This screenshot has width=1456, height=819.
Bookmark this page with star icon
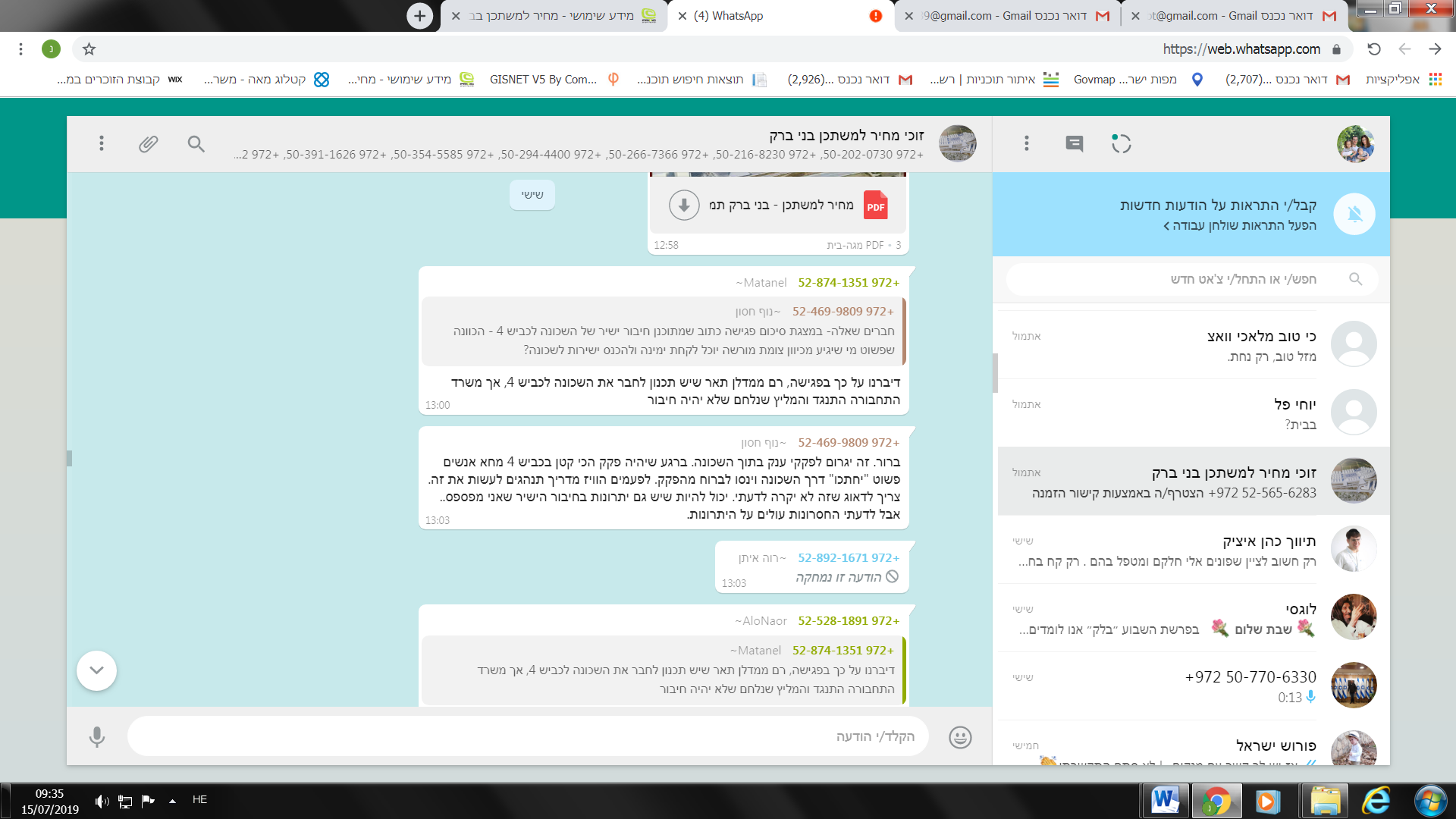pyautogui.click(x=89, y=49)
